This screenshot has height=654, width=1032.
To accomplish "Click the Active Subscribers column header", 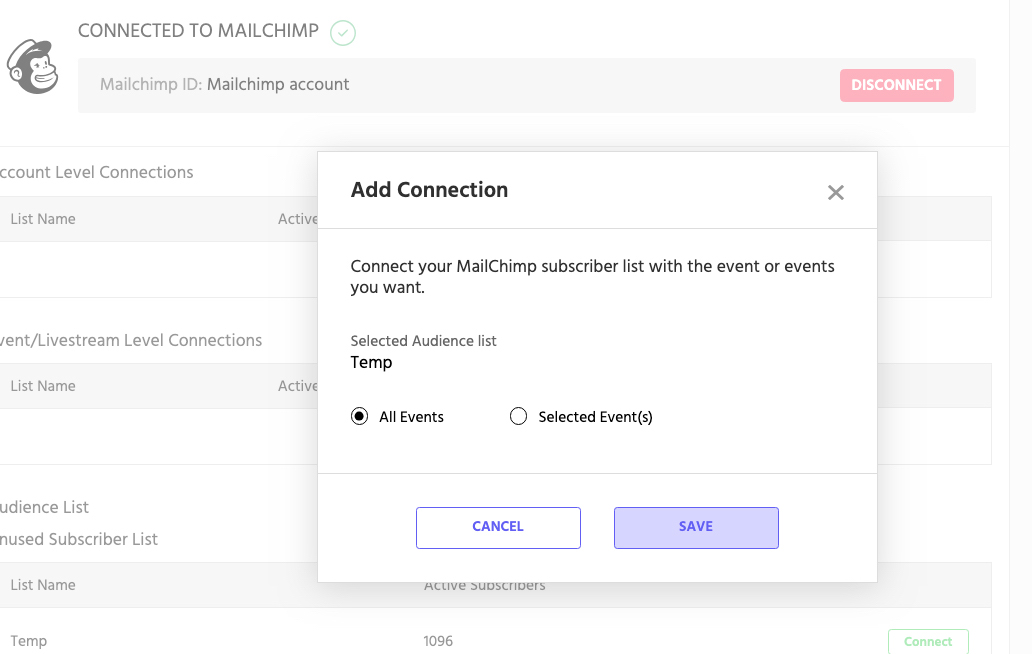I will pos(484,584).
